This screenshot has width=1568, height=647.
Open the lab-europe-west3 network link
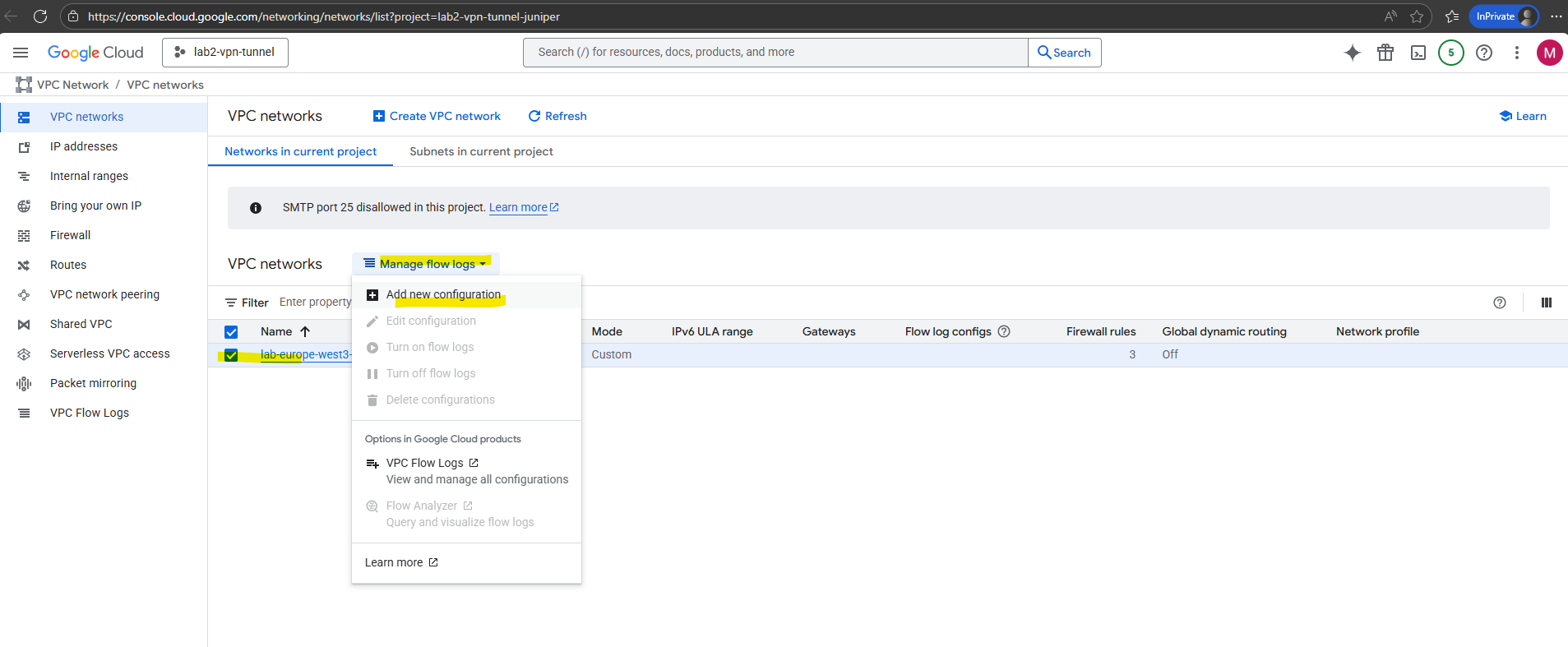[306, 354]
